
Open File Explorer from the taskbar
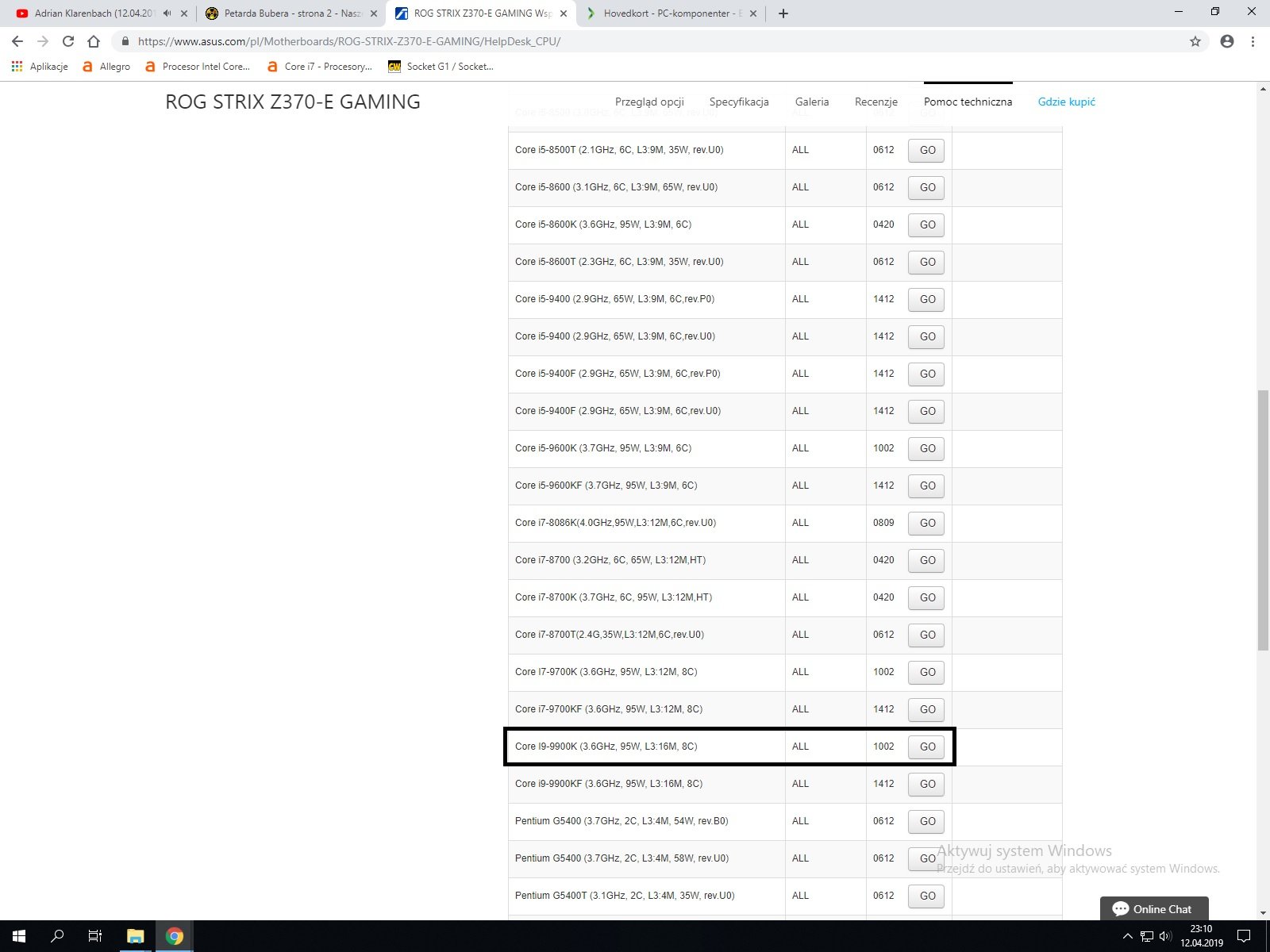tap(136, 936)
